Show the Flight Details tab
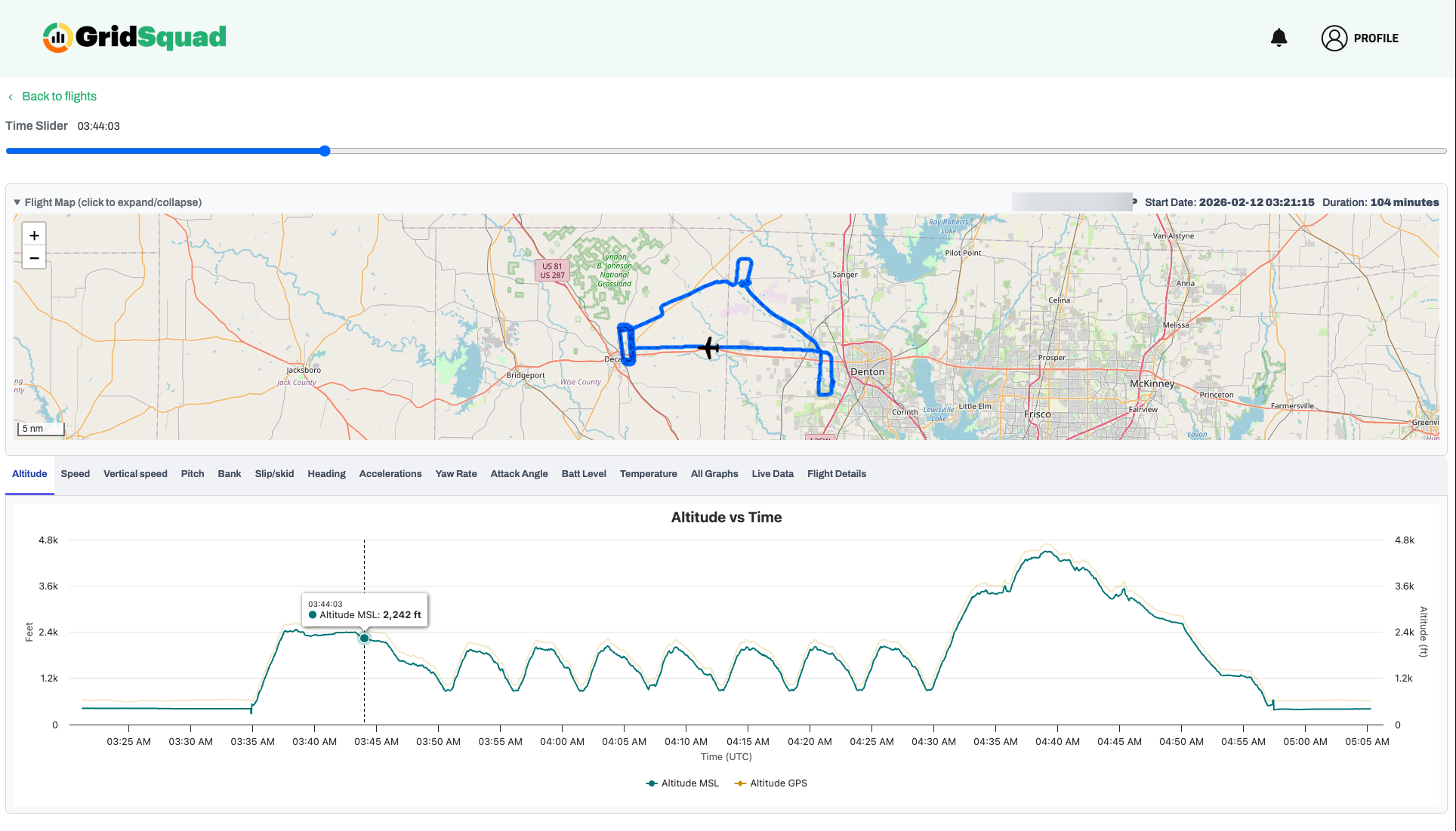Viewport: 1456px width, 831px height. click(836, 474)
